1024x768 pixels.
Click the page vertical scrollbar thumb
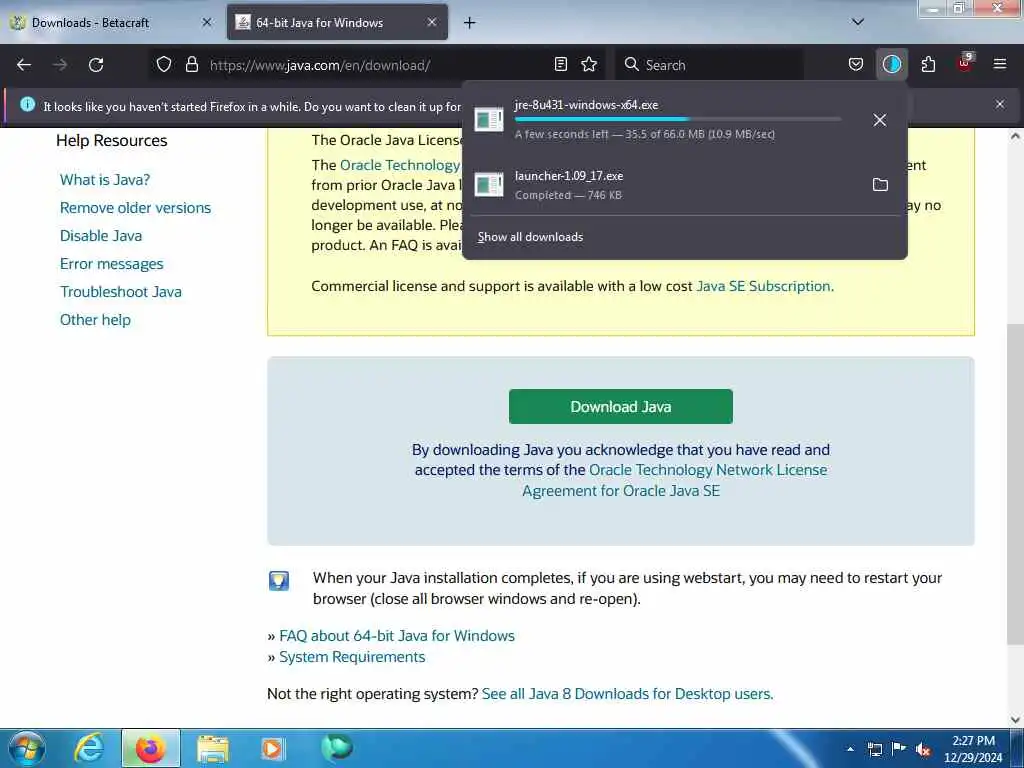click(x=1015, y=483)
